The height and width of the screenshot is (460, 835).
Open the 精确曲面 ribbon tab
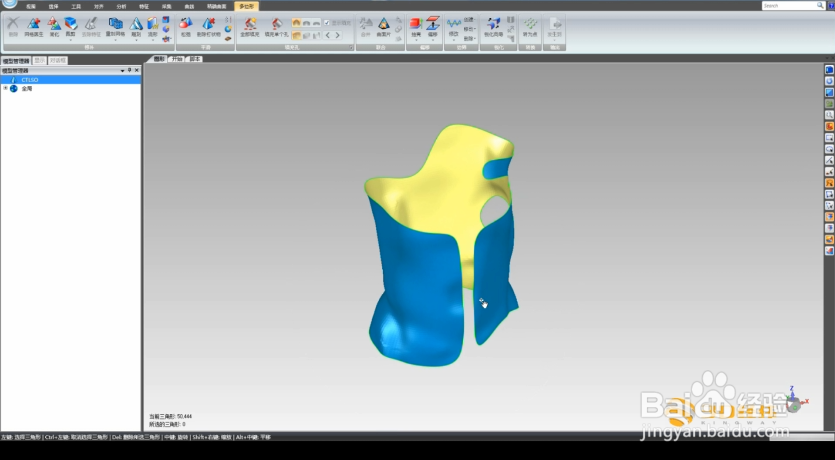[x=217, y=6]
